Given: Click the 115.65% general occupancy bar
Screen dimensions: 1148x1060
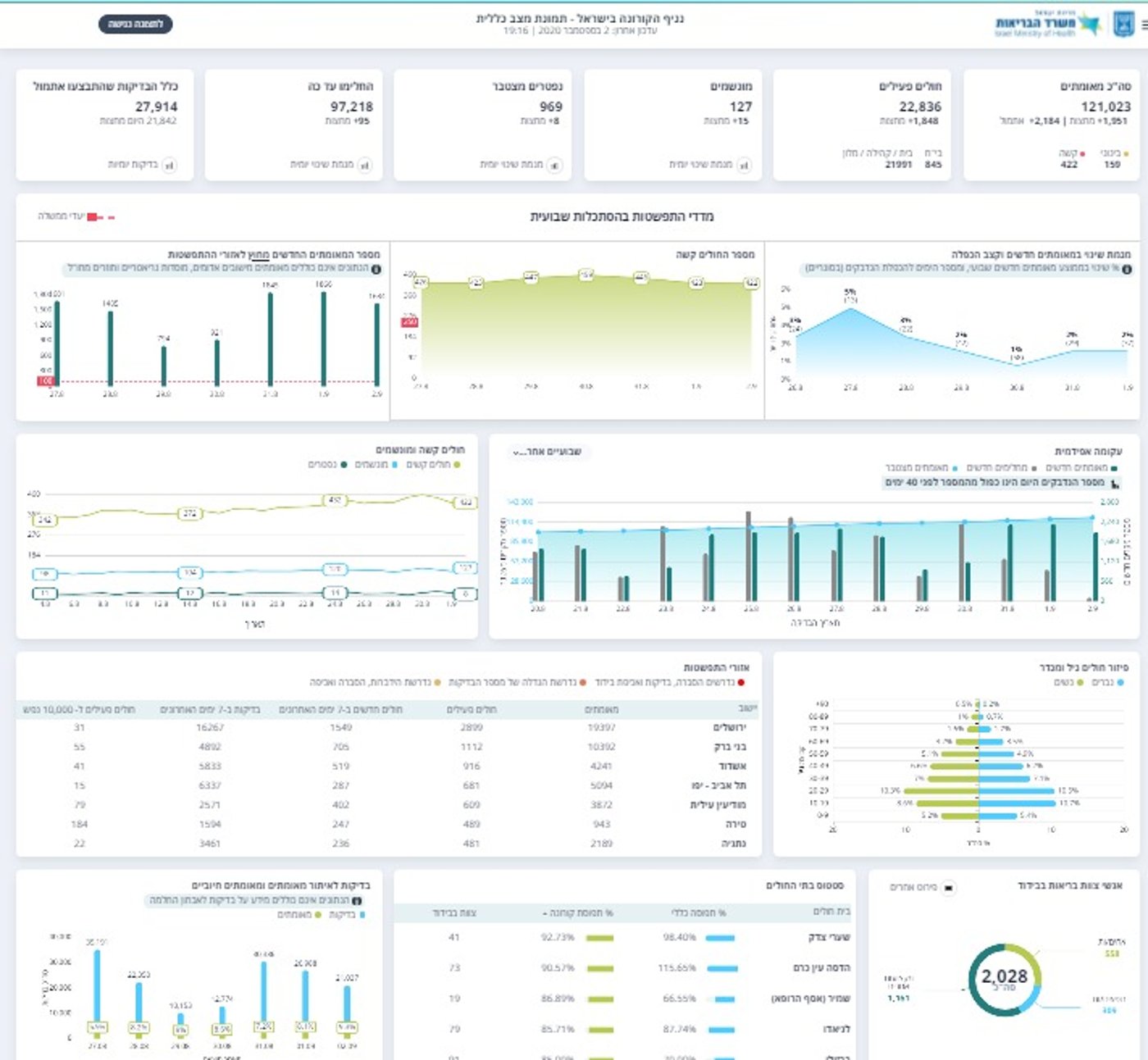Looking at the screenshot, I should coord(721,968).
